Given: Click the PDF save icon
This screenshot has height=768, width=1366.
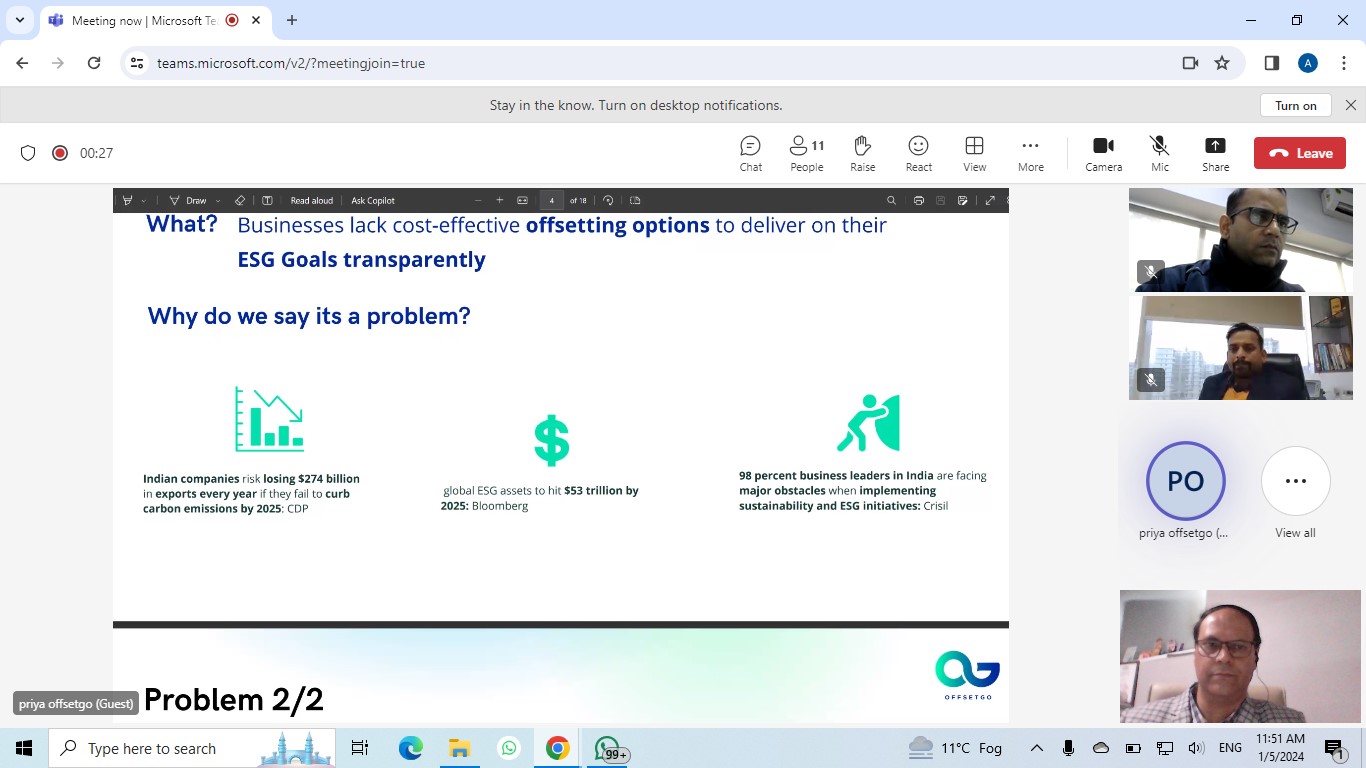Looking at the screenshot, I should pos(940,200).
